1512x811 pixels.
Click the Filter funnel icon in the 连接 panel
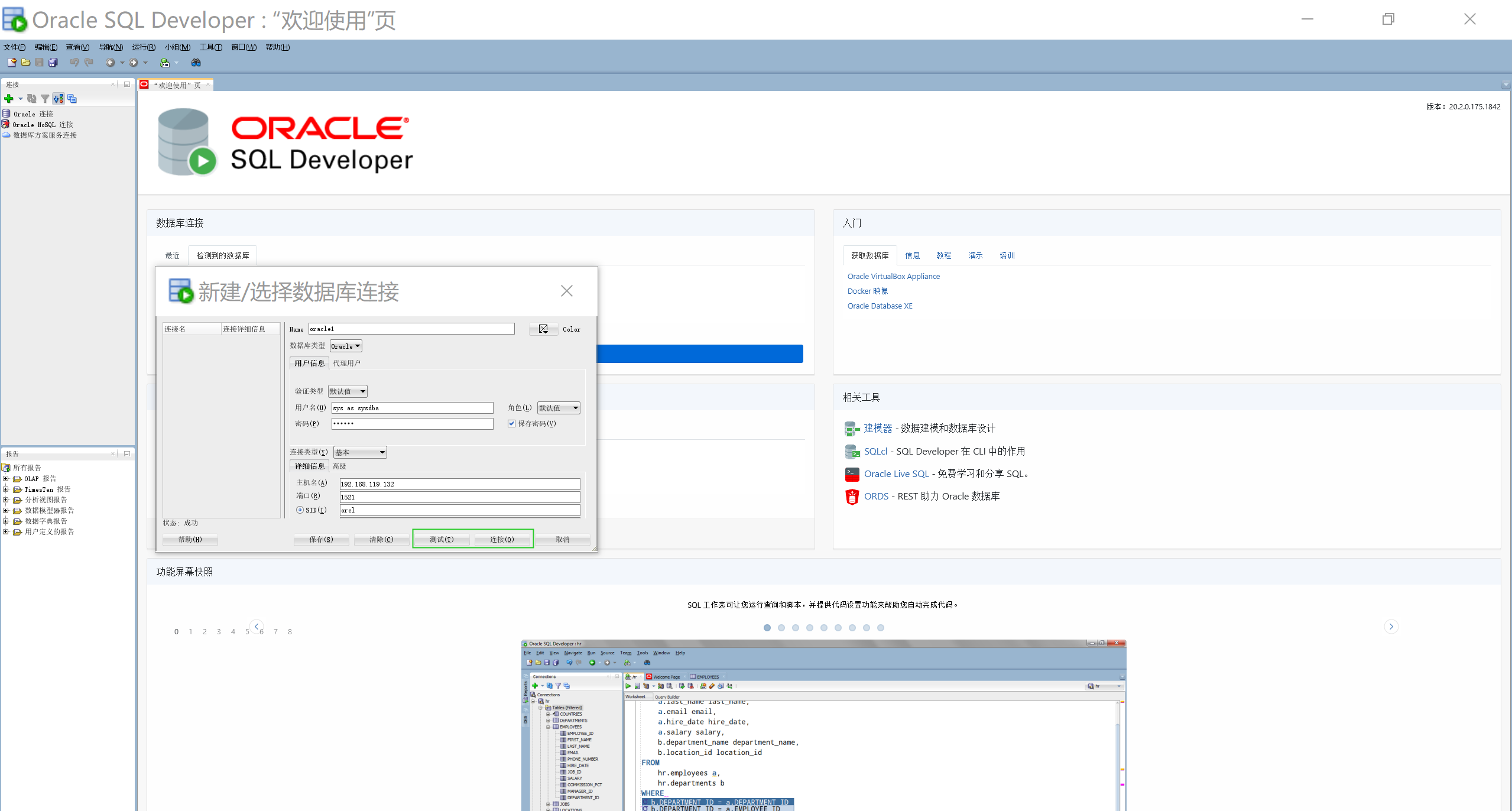[45, 99]
